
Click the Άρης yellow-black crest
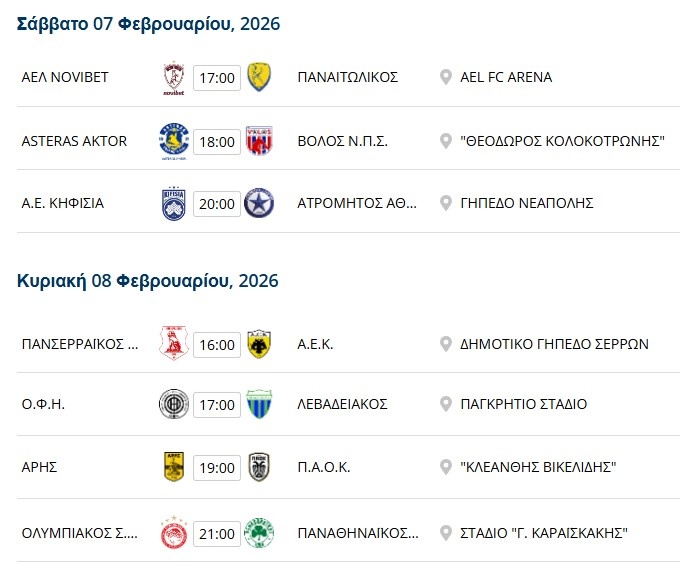173,467
